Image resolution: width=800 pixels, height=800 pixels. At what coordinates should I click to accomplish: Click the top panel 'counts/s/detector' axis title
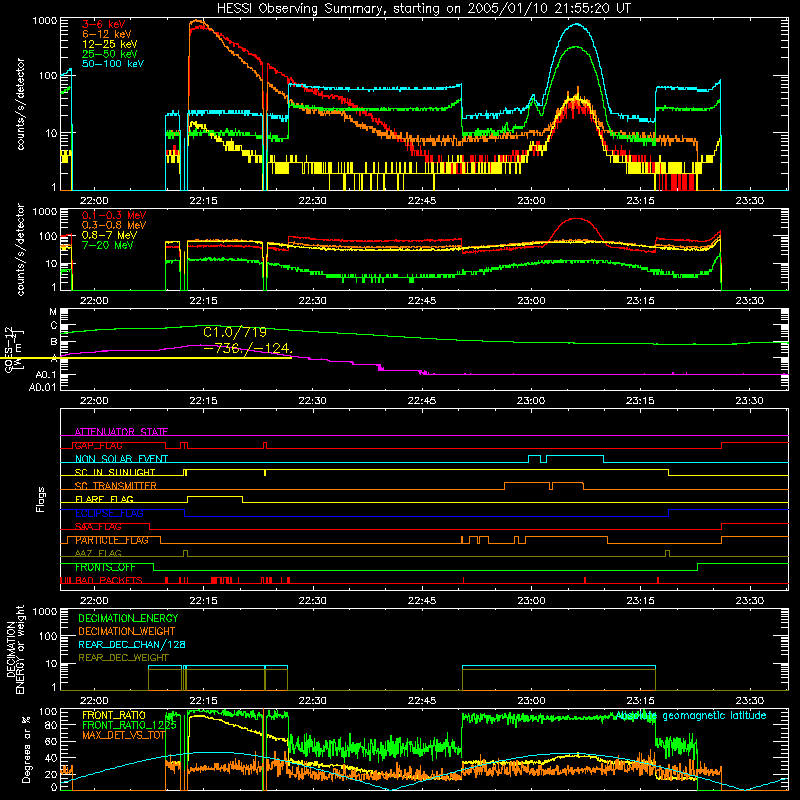point(20,104)
